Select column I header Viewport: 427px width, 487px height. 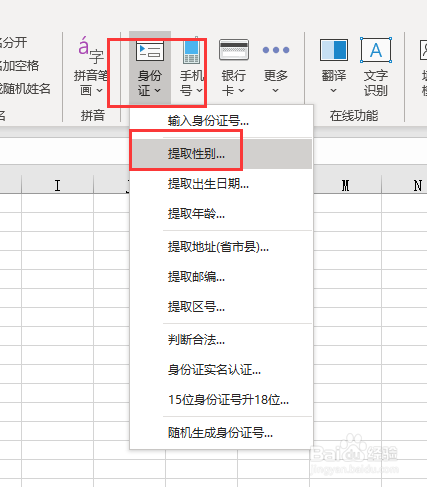coord(57,185)
